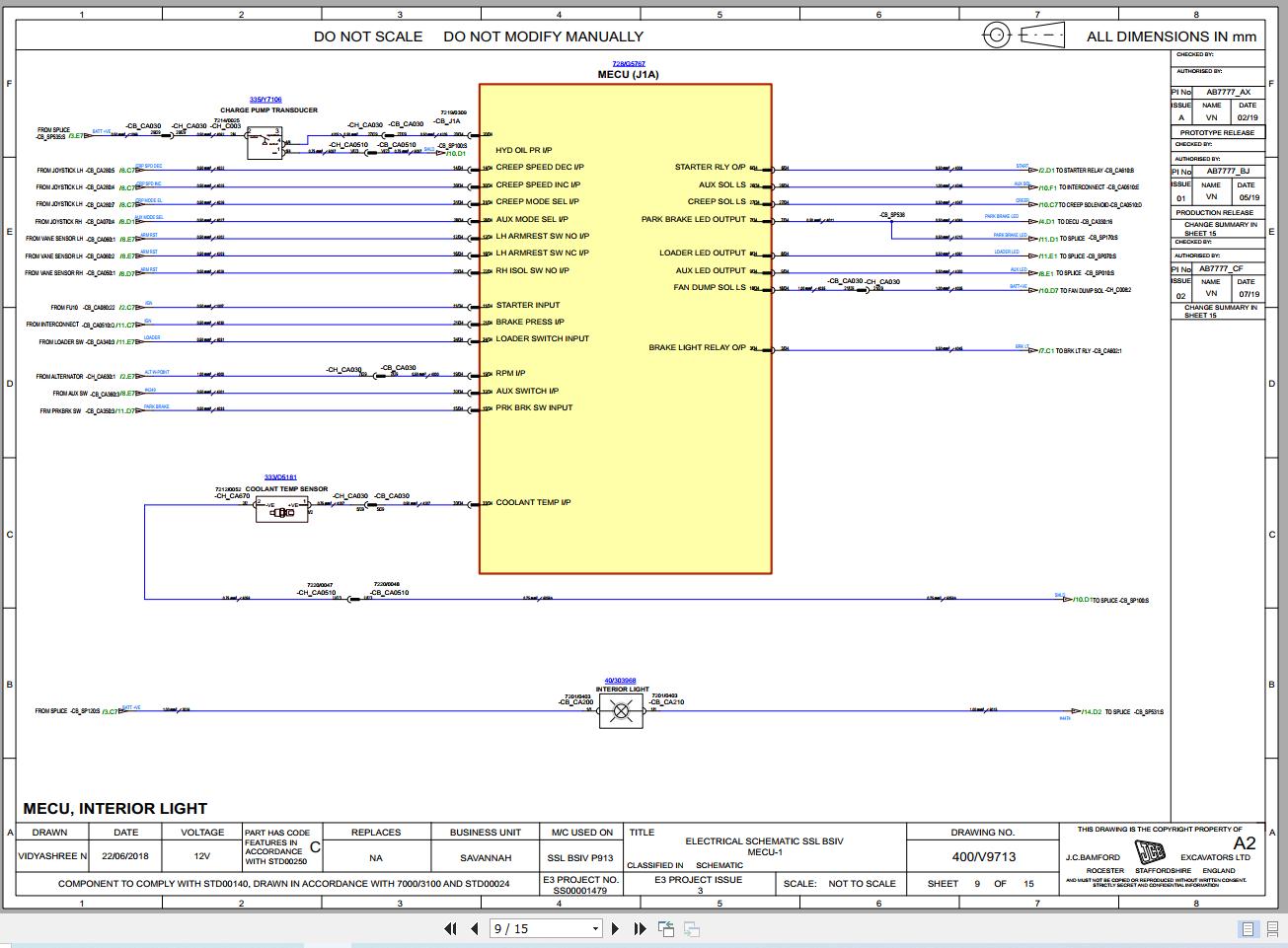This screenshot has height=948, width=1288.
Task: Follow the /7.C1 brake light relay reference
Action: click(1046, 350)
